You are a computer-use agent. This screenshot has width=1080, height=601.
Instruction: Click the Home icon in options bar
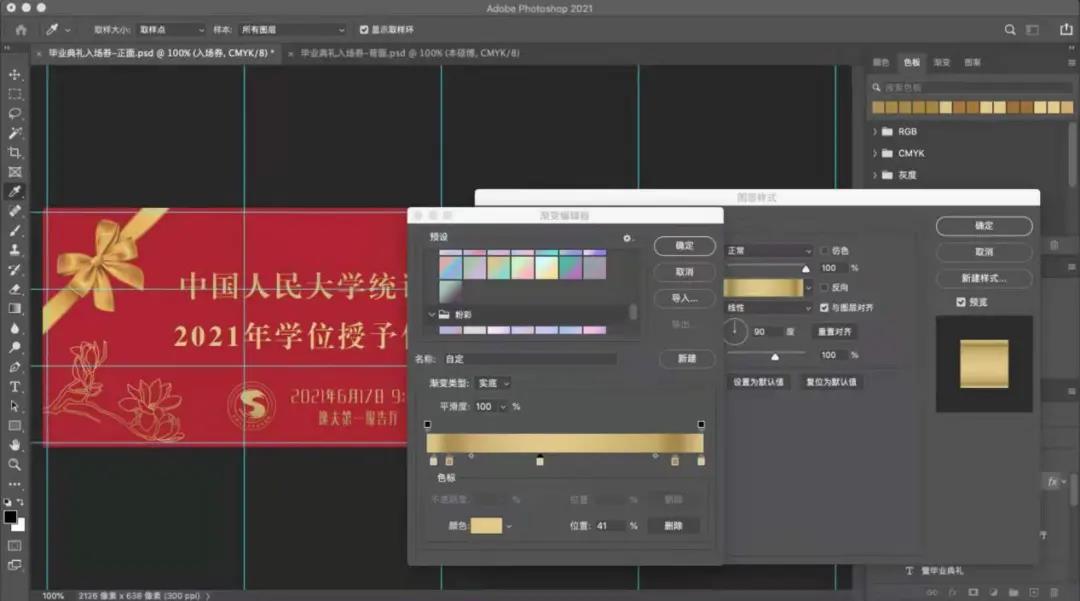pyautogui.click(x=21, y=30)
